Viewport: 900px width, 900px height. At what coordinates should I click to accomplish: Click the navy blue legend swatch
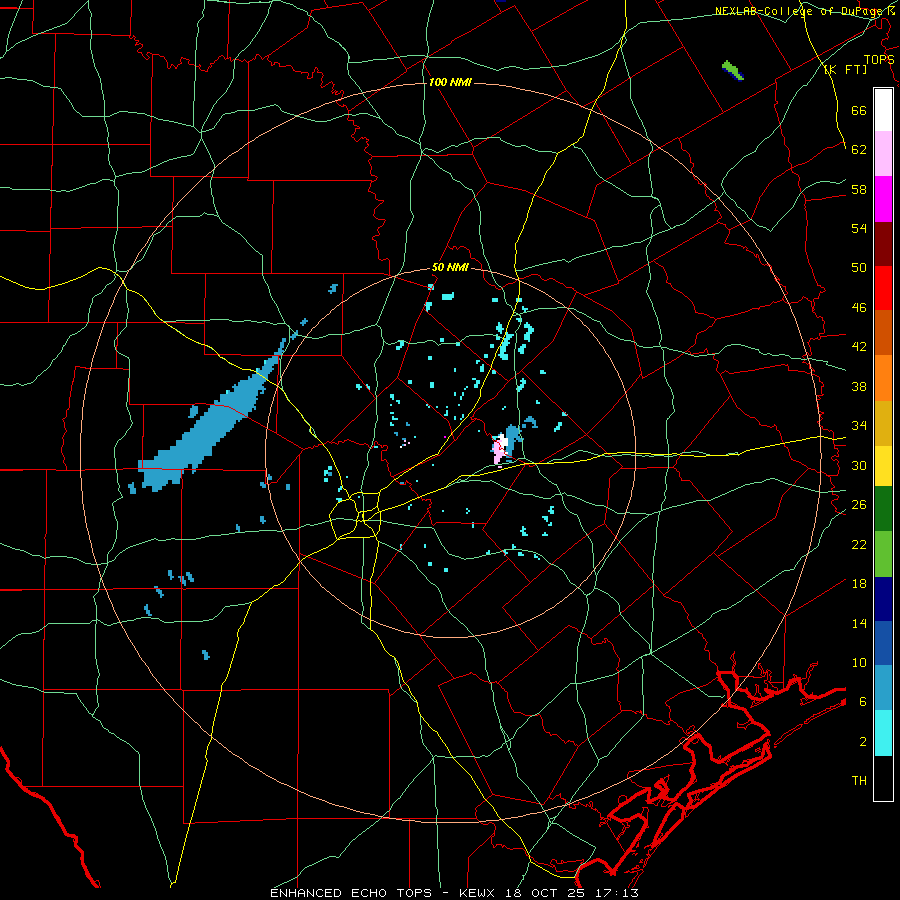(x=883, y=599)
